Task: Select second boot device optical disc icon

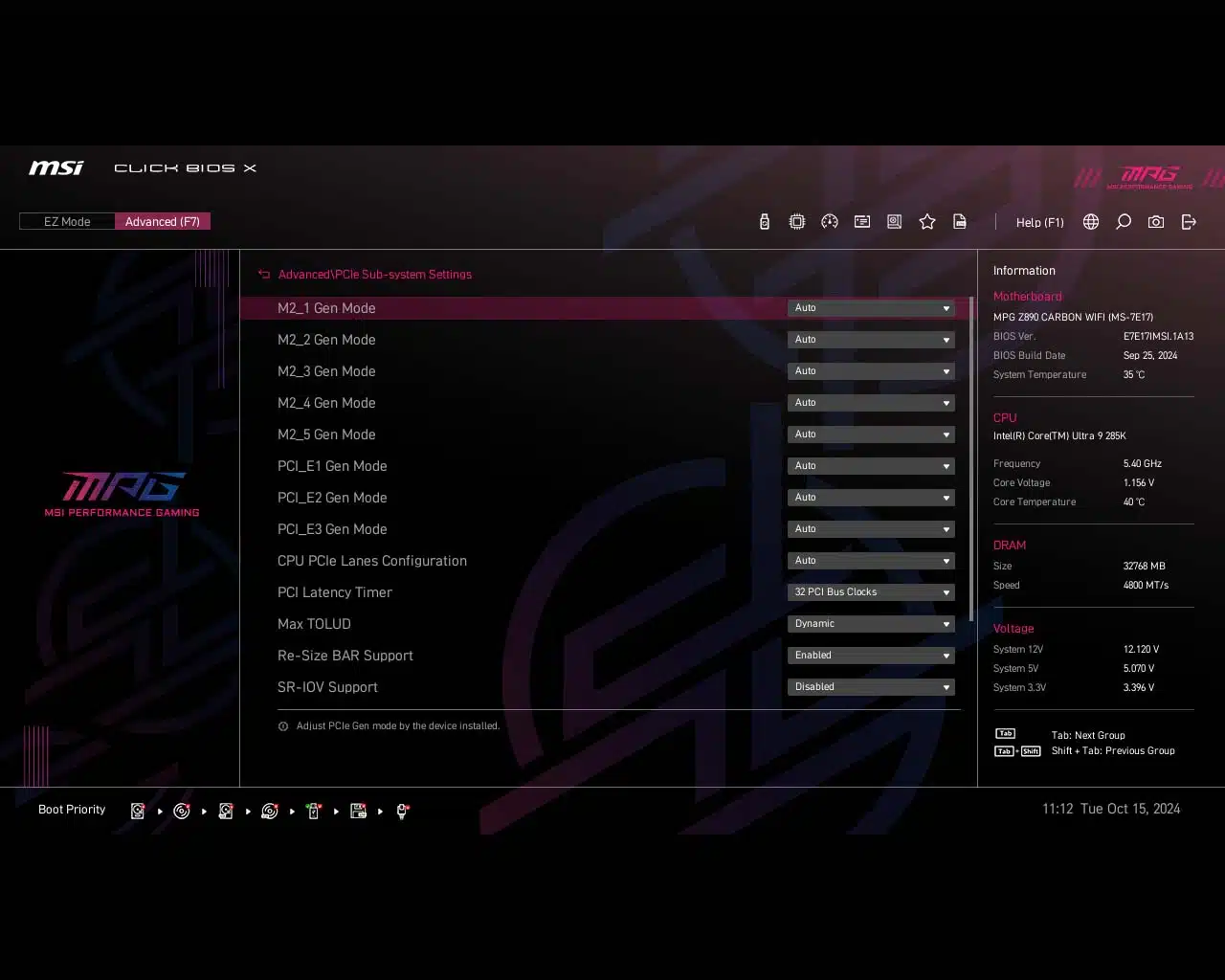Action: 182,811
